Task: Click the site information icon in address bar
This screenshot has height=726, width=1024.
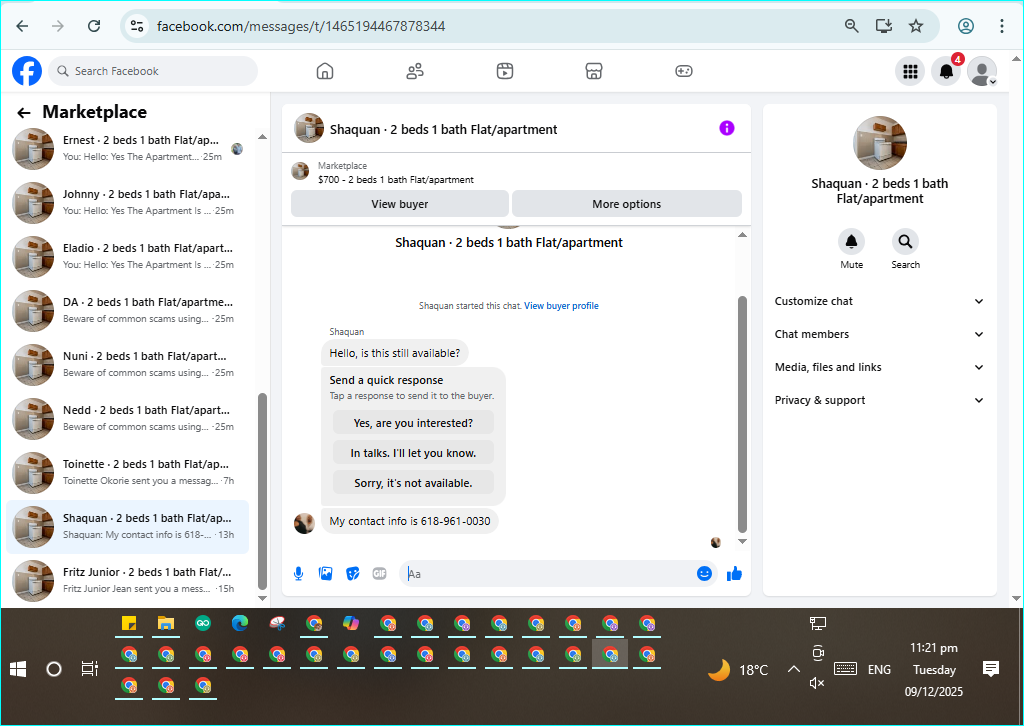Action: (137, 26)
